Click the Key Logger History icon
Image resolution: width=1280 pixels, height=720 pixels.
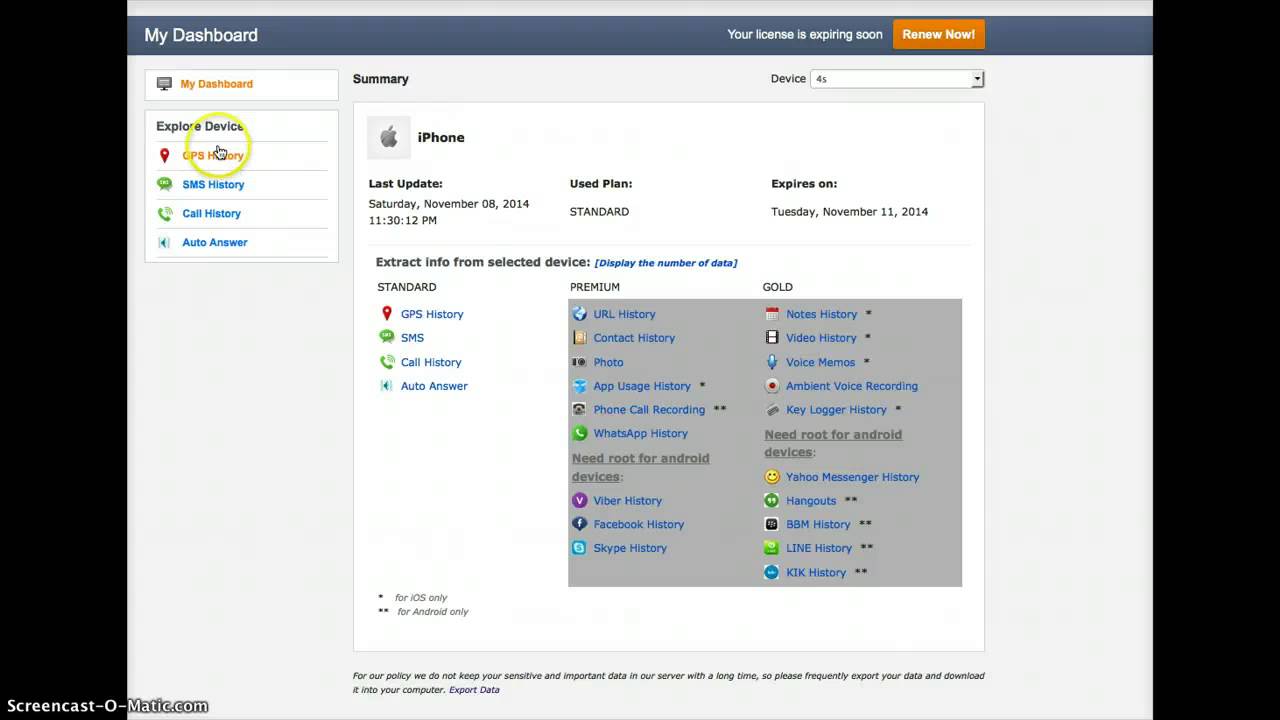pyautogui.click(x=772, y=410)
